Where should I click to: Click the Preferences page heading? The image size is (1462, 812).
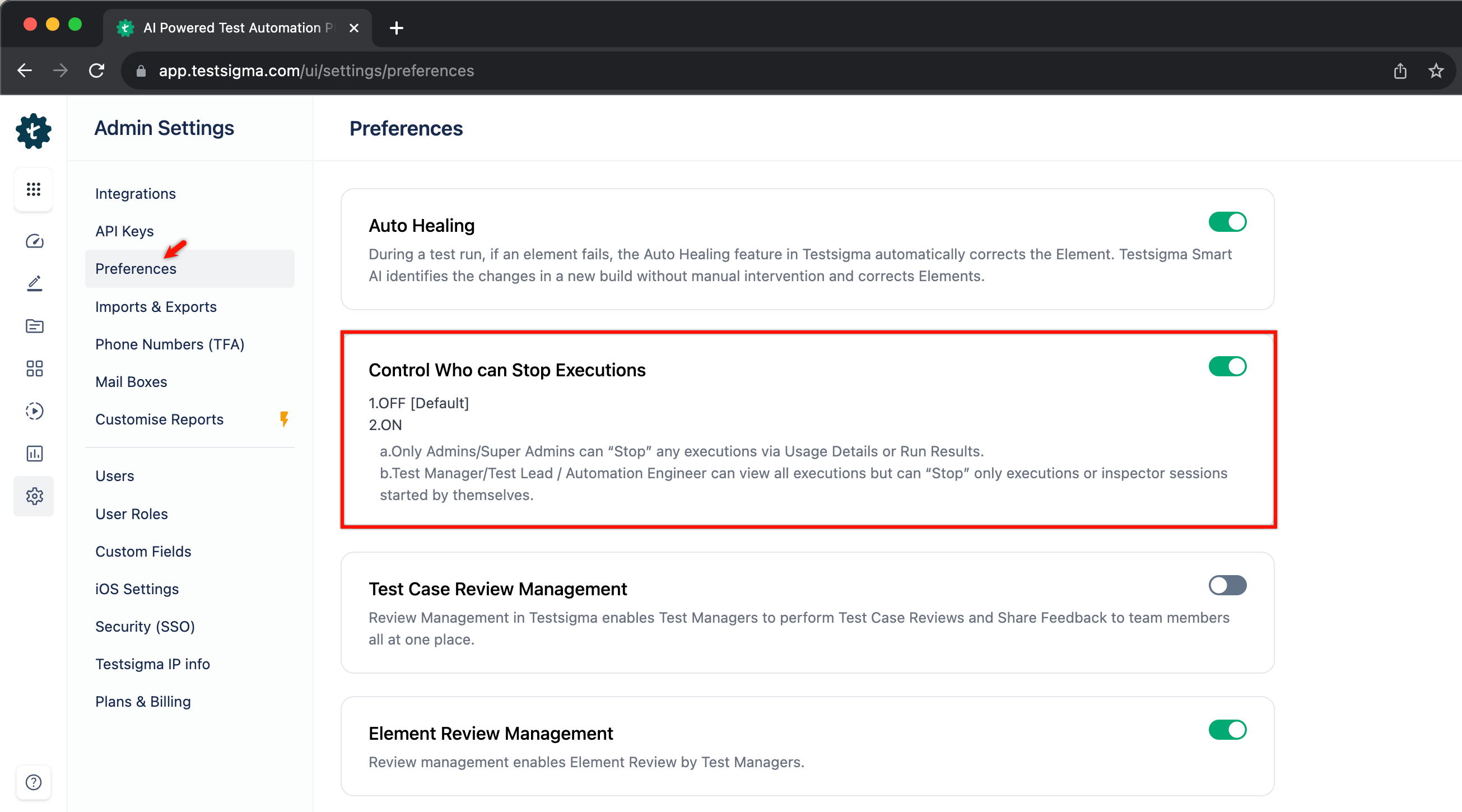406,128
